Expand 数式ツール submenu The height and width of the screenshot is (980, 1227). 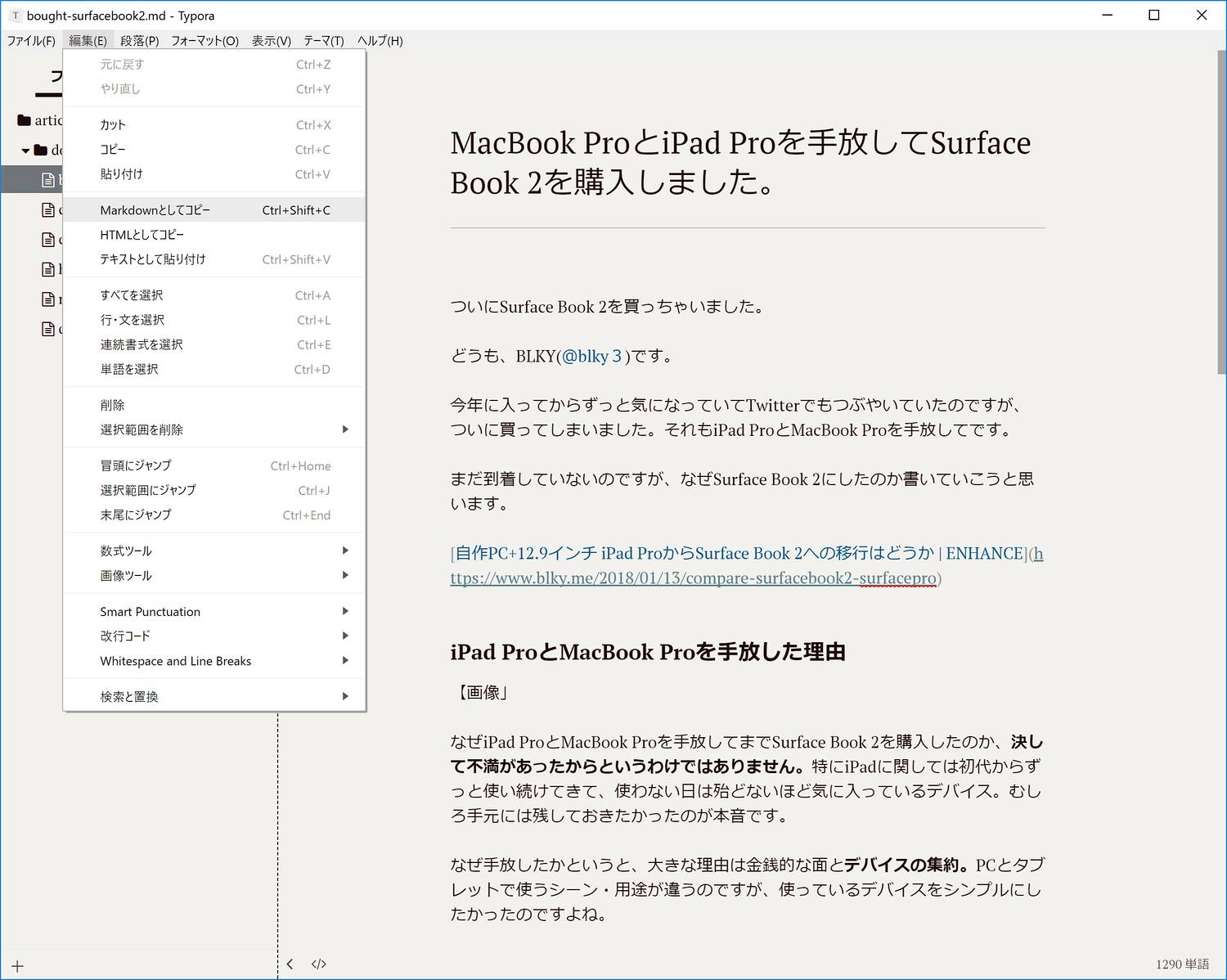click(x=214, y=550)
